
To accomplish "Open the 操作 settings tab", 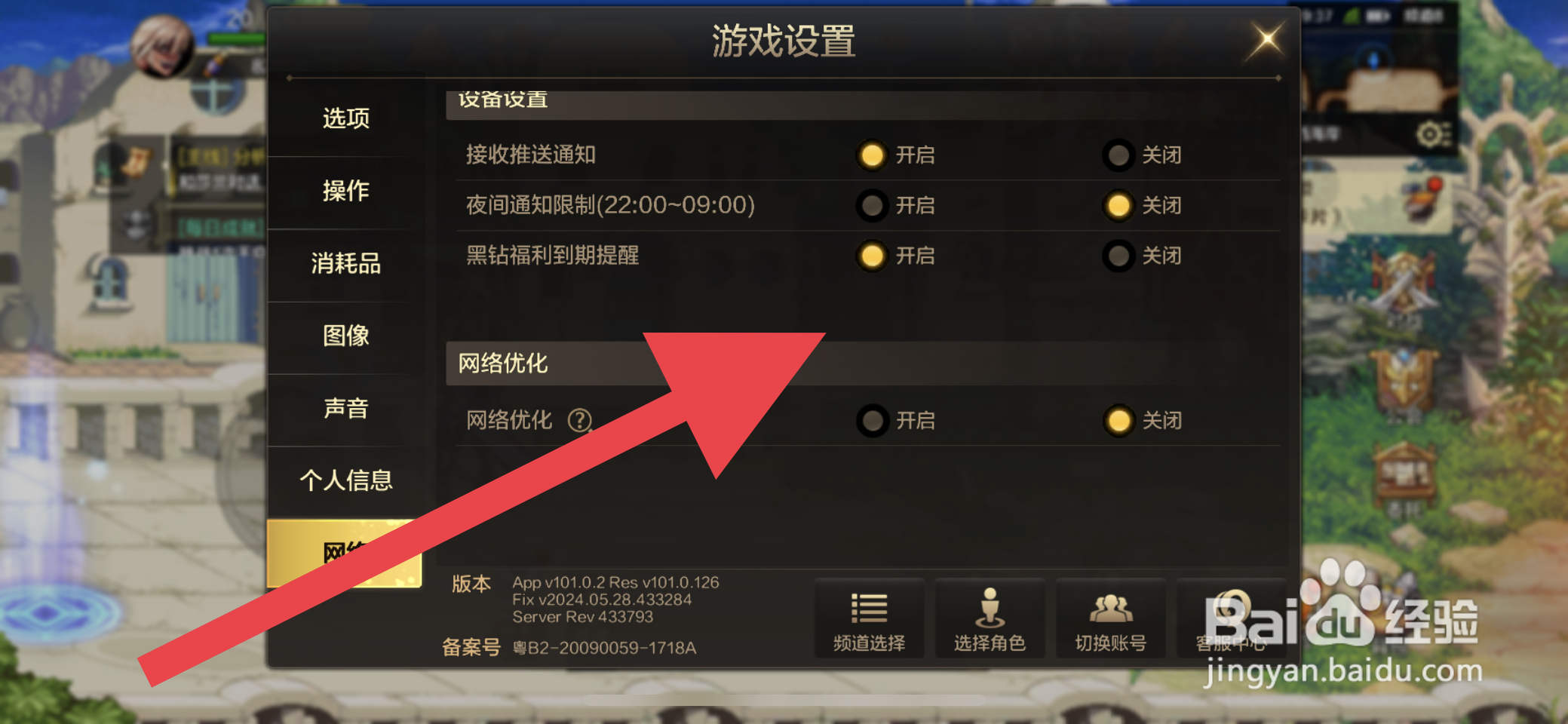I will click(345, 191).
